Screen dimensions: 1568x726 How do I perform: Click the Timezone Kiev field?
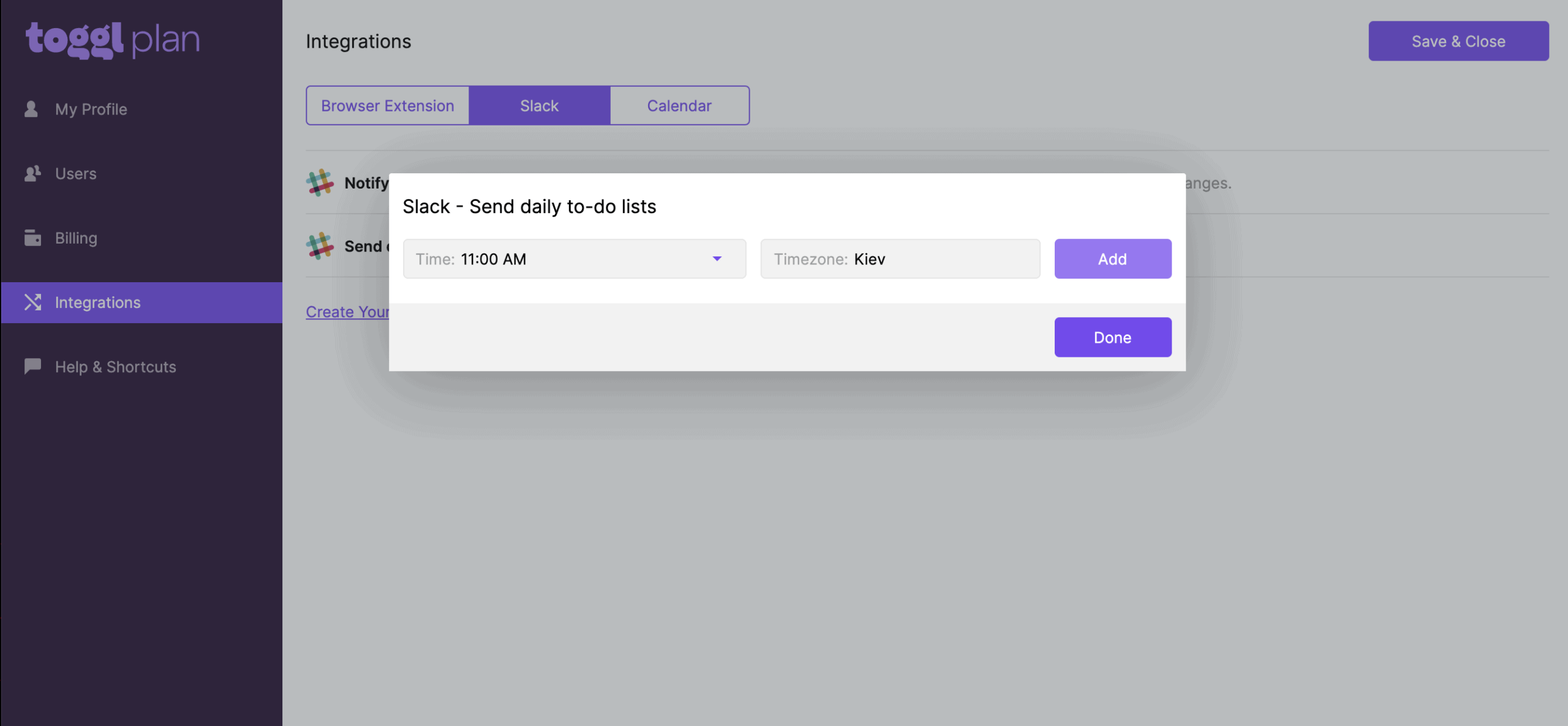899,259
